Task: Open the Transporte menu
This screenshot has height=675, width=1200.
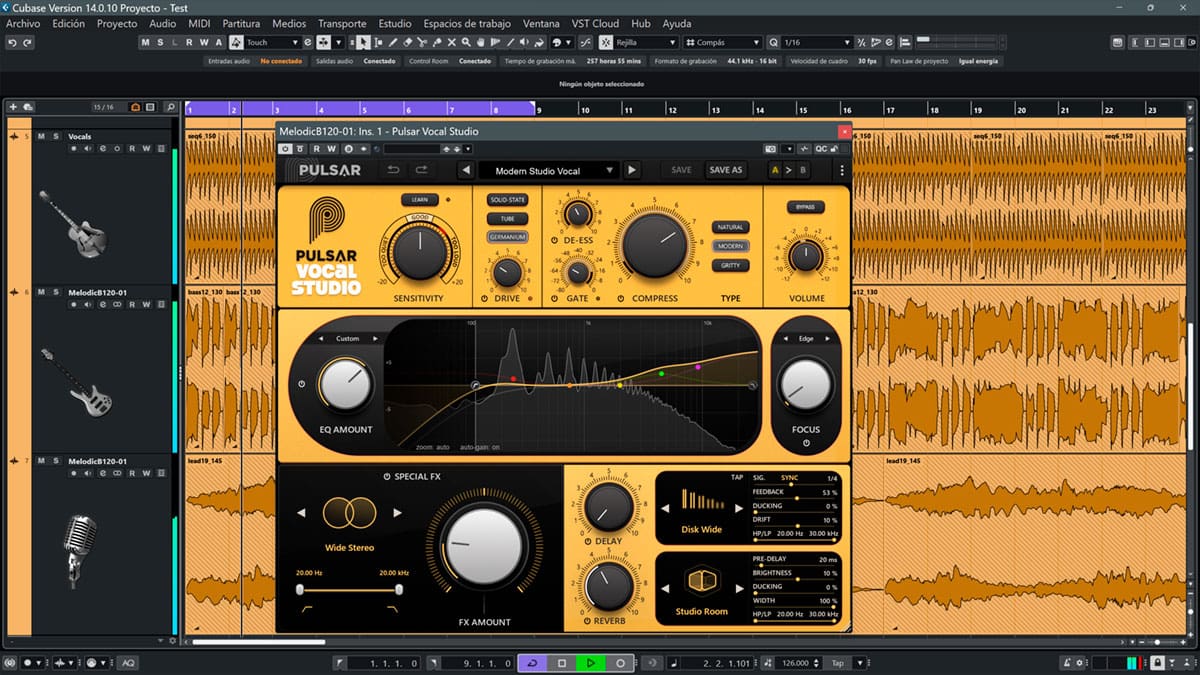Action: 342,23
